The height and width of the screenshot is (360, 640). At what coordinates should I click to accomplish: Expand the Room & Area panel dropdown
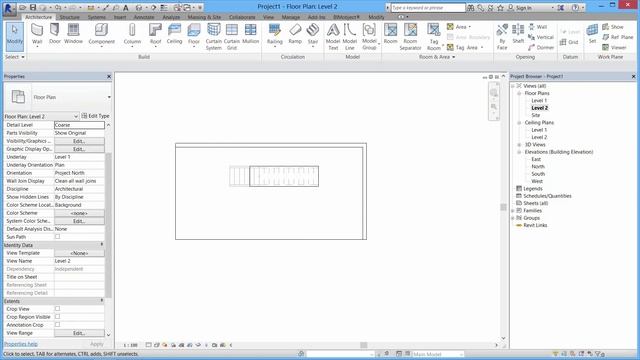point(437,57)
